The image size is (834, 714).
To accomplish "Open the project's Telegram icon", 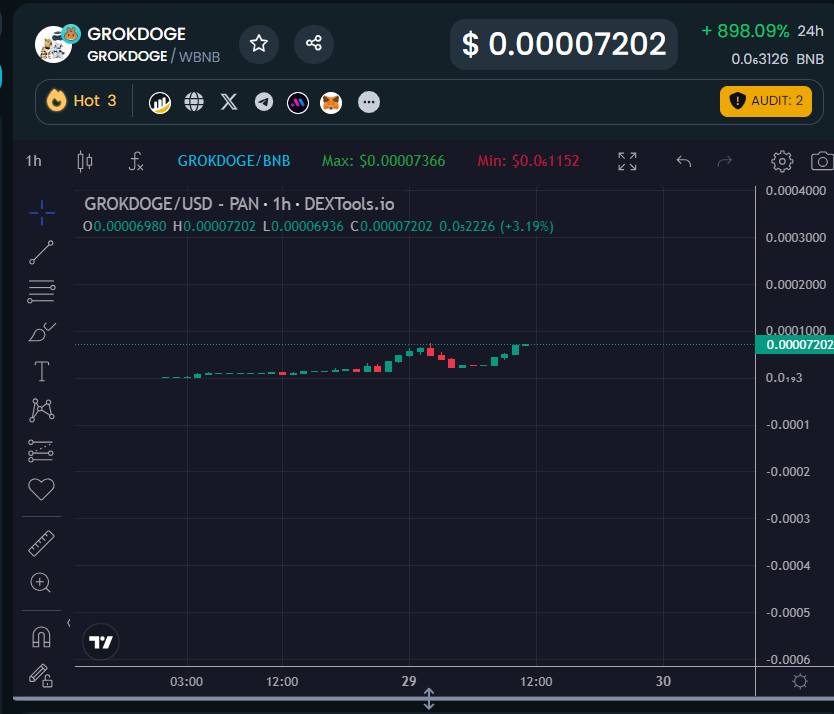I will [x=263, y=101].
